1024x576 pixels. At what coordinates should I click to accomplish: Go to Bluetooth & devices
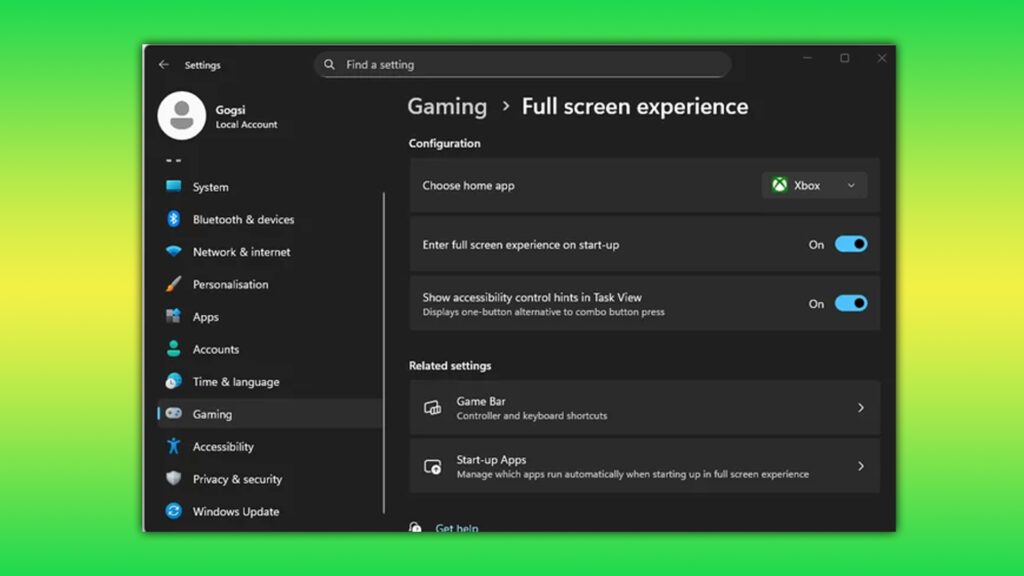pos(269,219)
